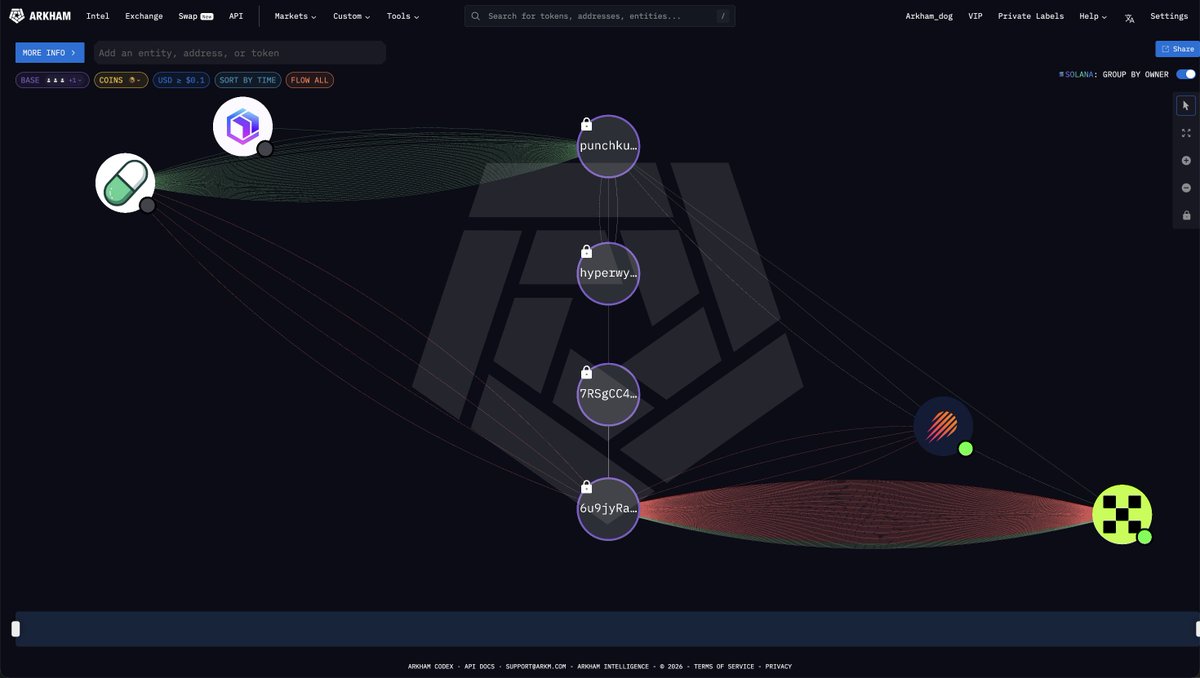Screen dimensions: 1200x678
Task: Open the Swap page
Action: click(x=196, y=16)
